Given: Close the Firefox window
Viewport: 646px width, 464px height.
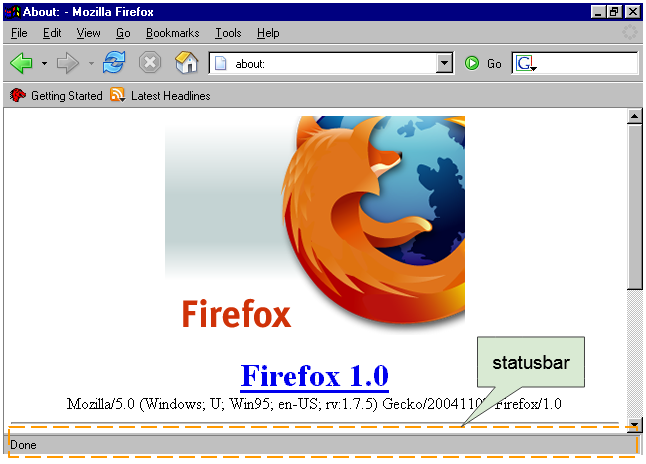Looking at the screenshot, I should pyautogui.click(x=633, y=12).
